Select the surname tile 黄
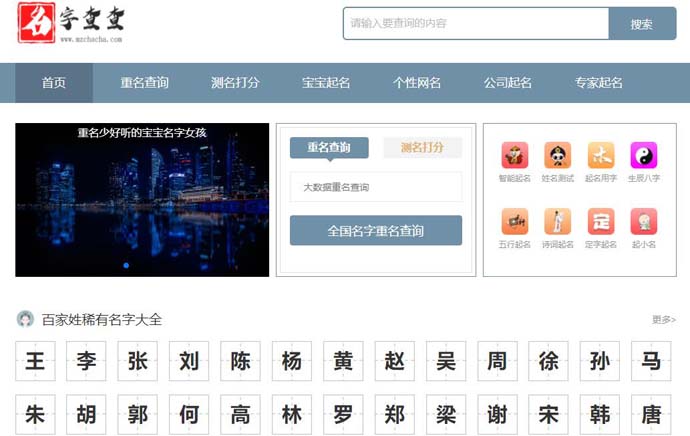 pyautogui.click(x=343, y=361)
